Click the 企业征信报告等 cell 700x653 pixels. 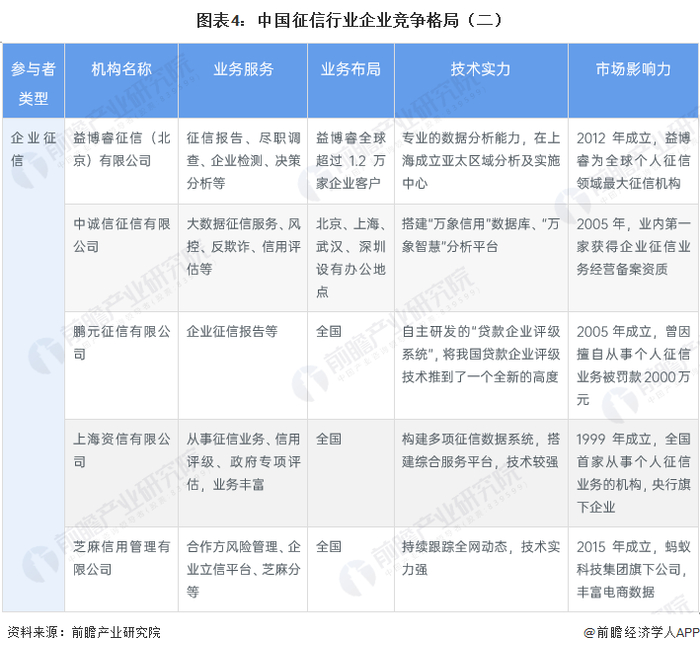coord(243,366)
